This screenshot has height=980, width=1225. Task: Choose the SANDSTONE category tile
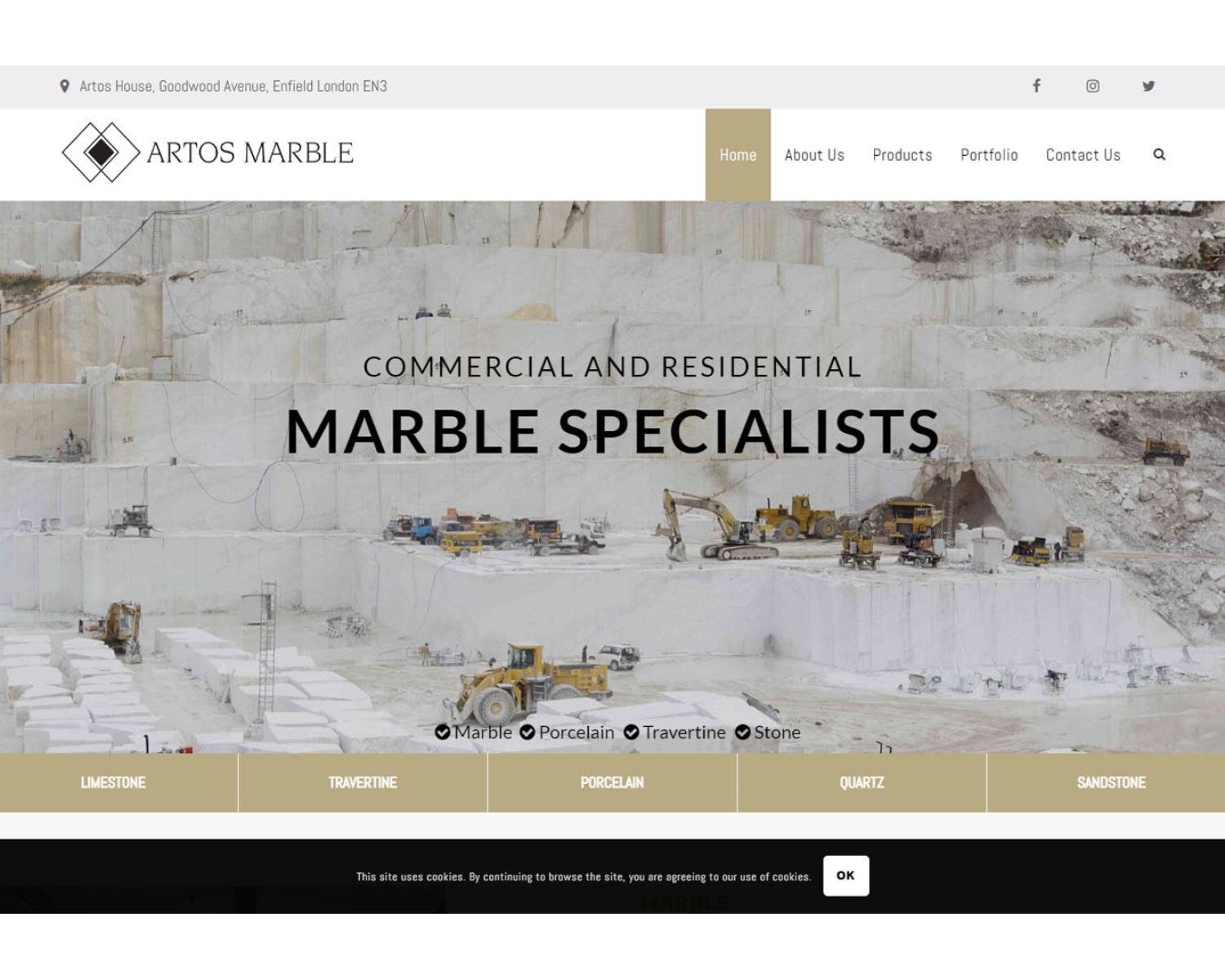pyautogui.click(x=1111, y=782)
